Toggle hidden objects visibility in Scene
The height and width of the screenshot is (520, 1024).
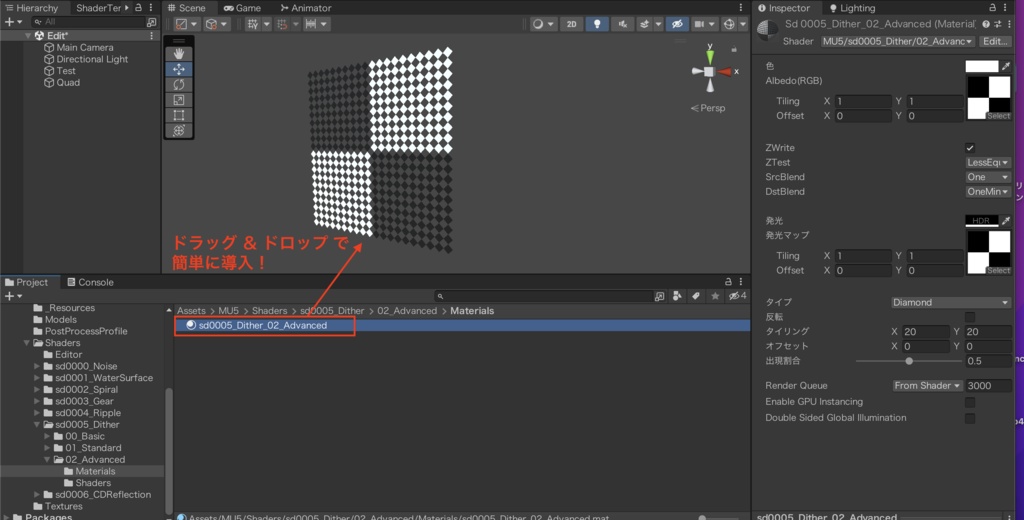point(677,24)
